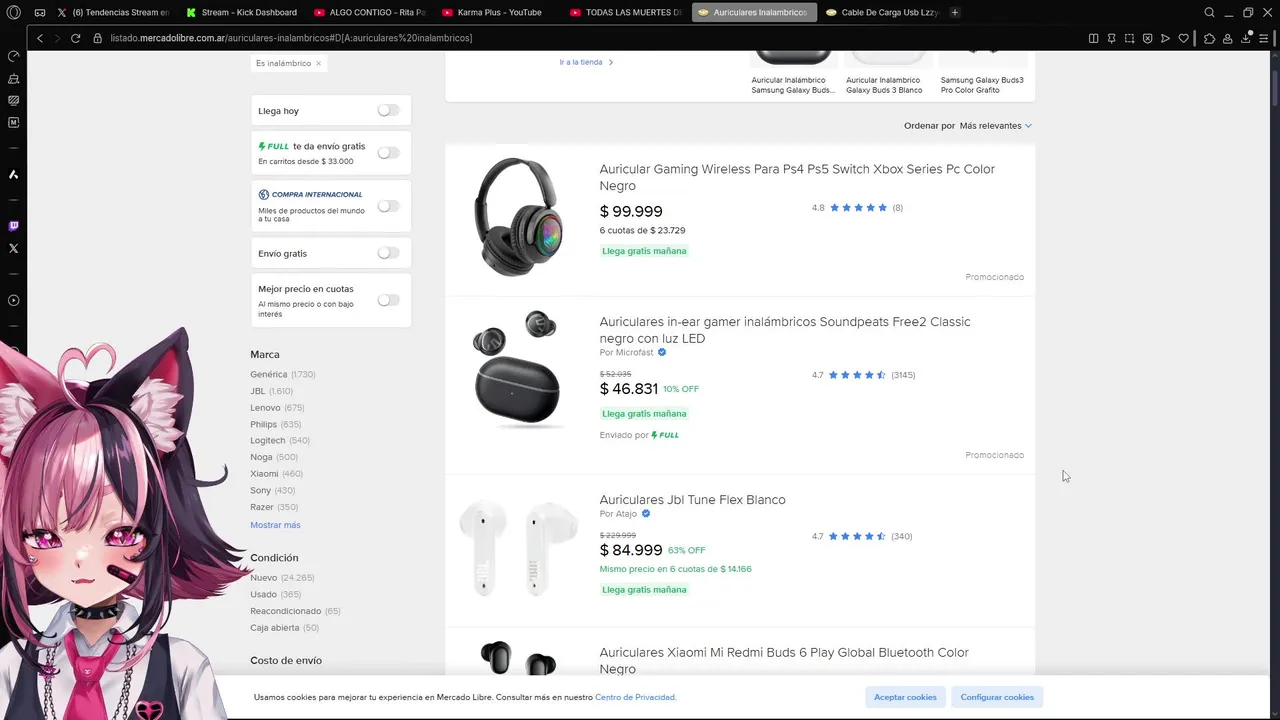Switch to the 'ALGO CONTIGO - Rita' tab
This screenshot has width=1280, height=720.
pos(369,12)
